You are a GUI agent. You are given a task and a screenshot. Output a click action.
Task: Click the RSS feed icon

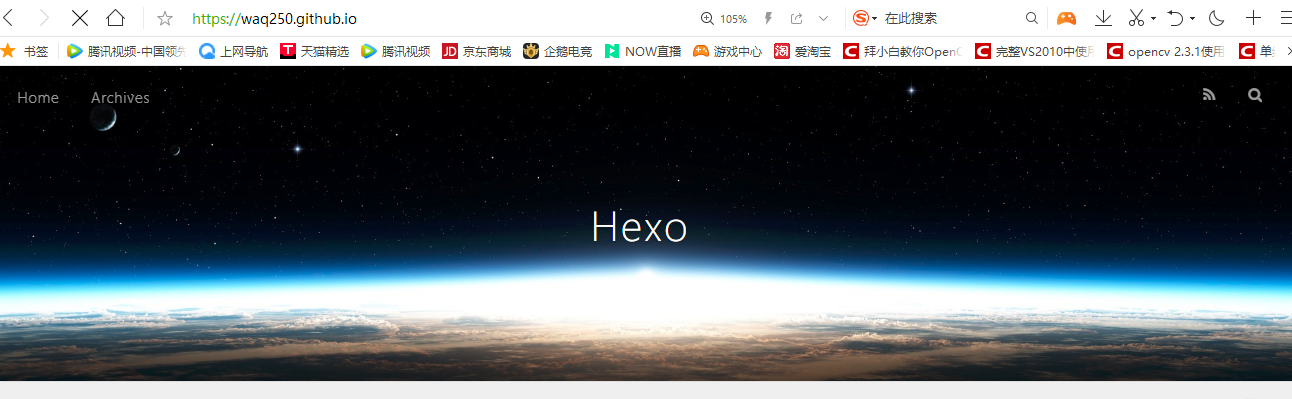click(1209, 95)
